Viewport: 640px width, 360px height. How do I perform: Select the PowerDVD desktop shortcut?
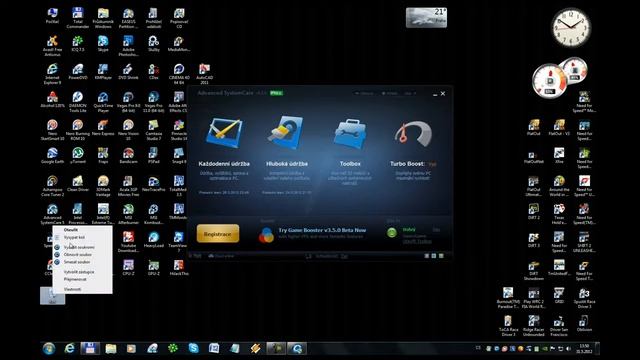tap(78, 72)
